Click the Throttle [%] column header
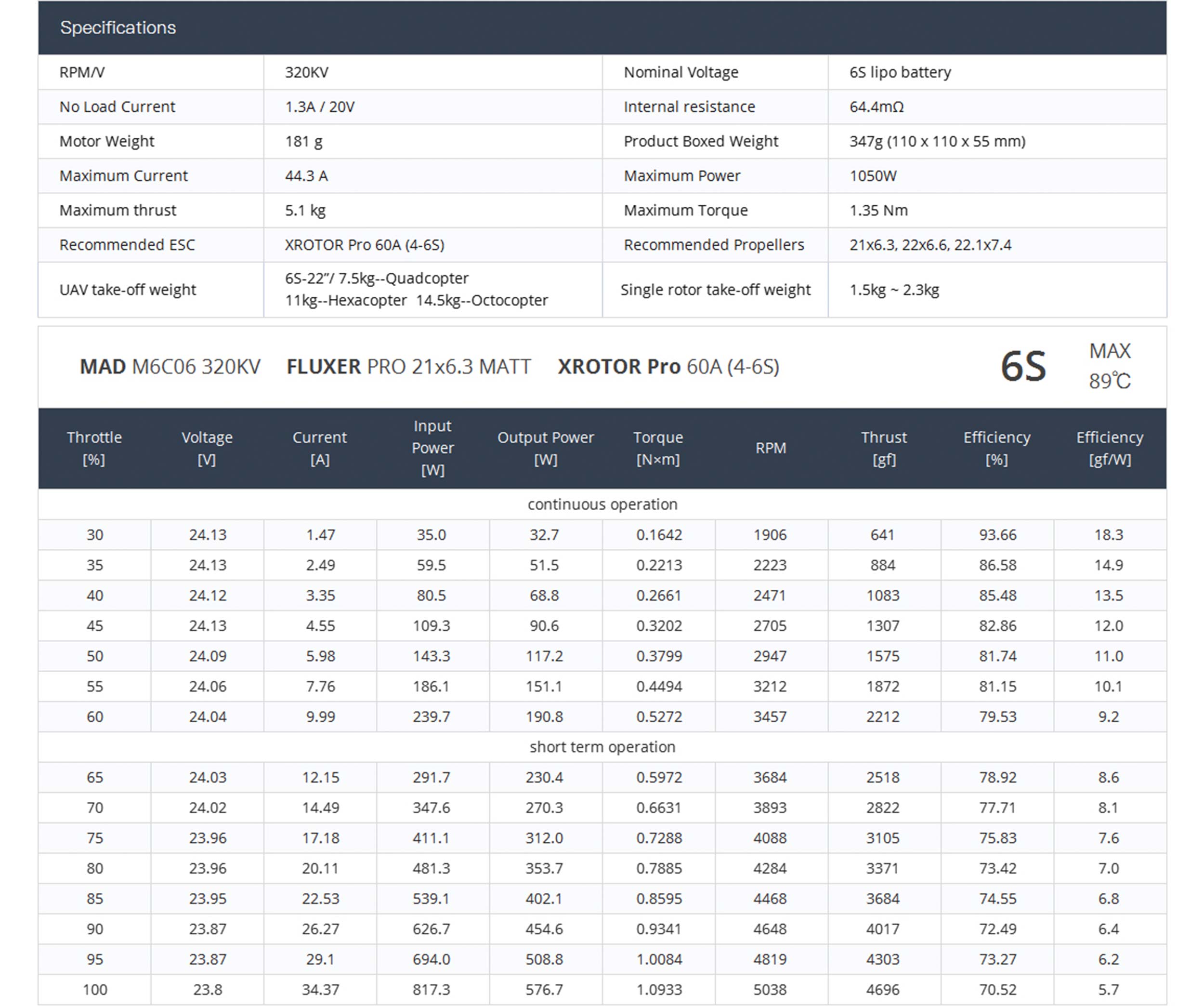The height and width of the screenshot is (1008, 1204). point(94,448)
